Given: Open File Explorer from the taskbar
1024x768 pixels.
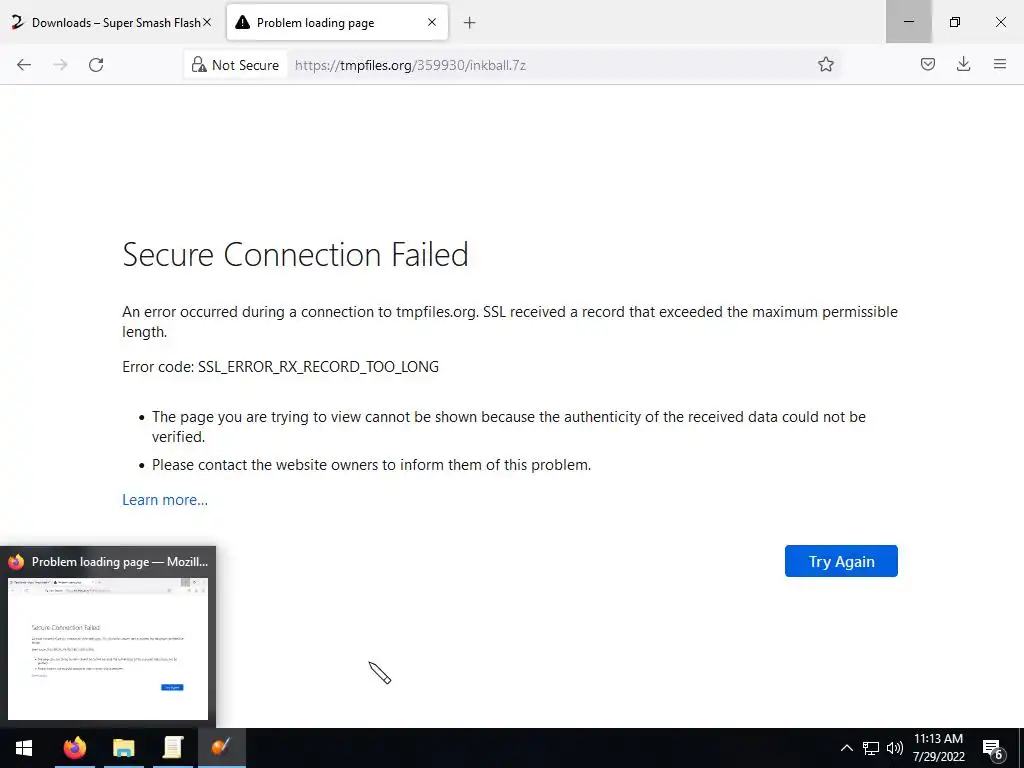Looking at the screenshot, I should coord(123,748).
